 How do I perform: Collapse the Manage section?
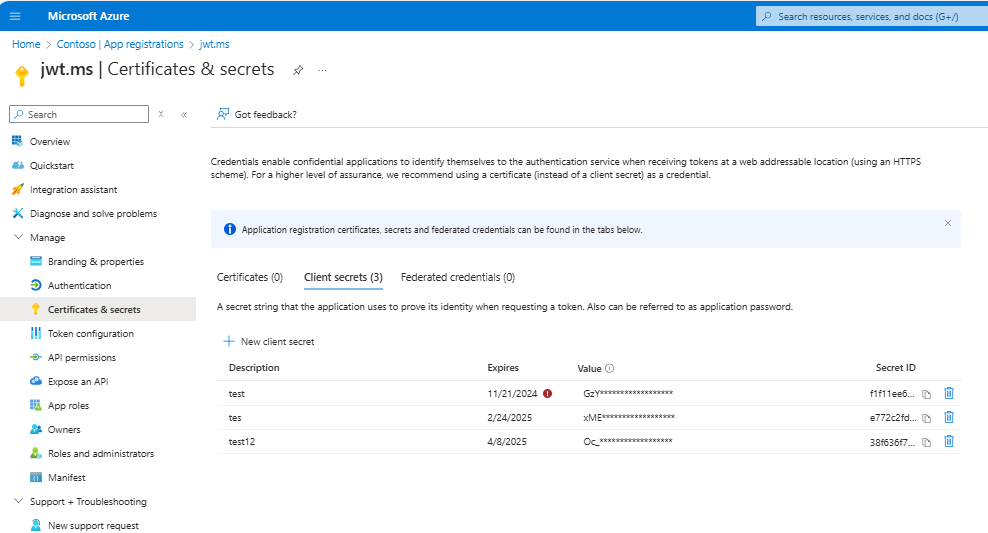tap(18, 237)
